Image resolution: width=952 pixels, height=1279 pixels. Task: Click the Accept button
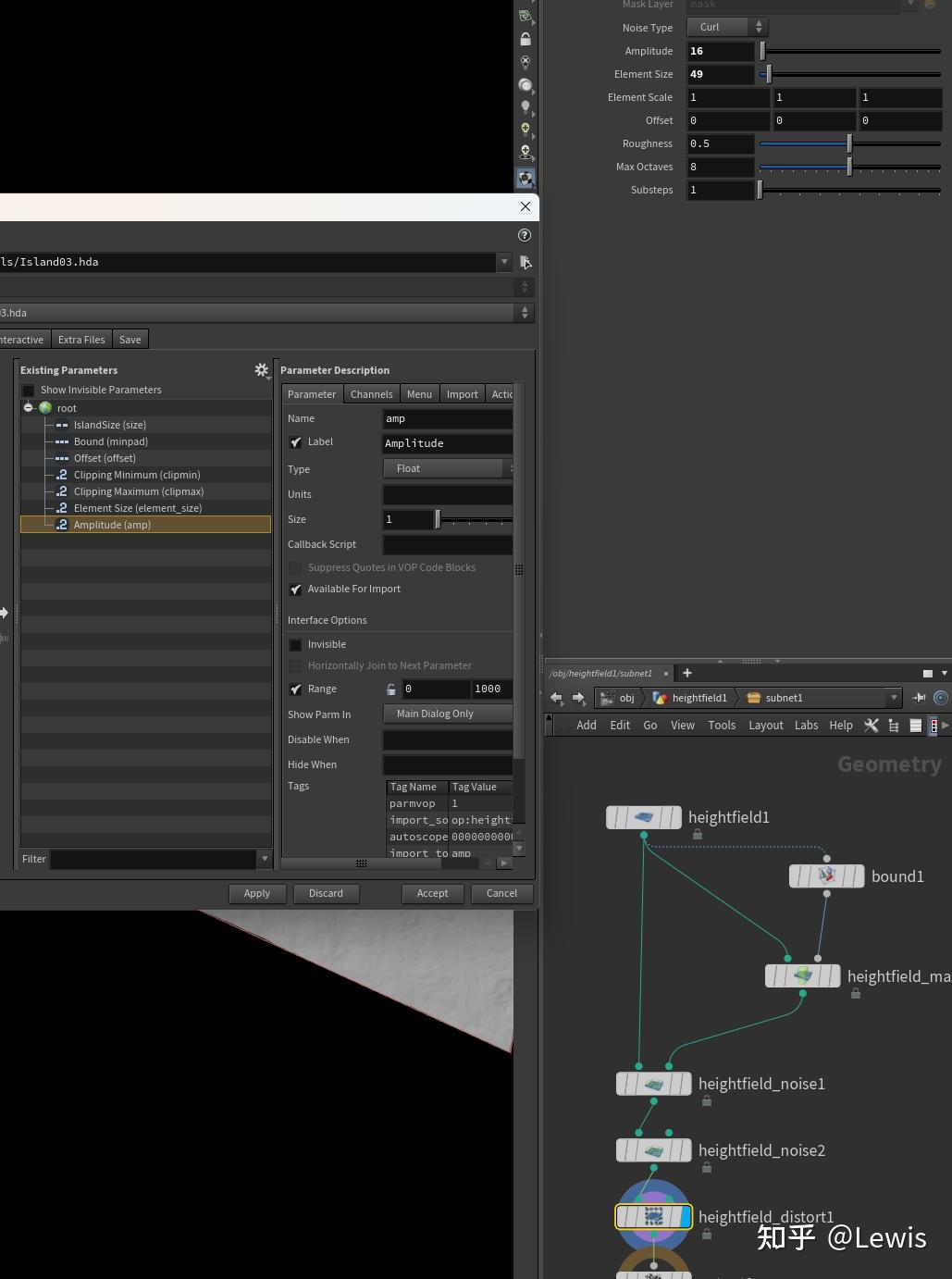click(432, 893)
